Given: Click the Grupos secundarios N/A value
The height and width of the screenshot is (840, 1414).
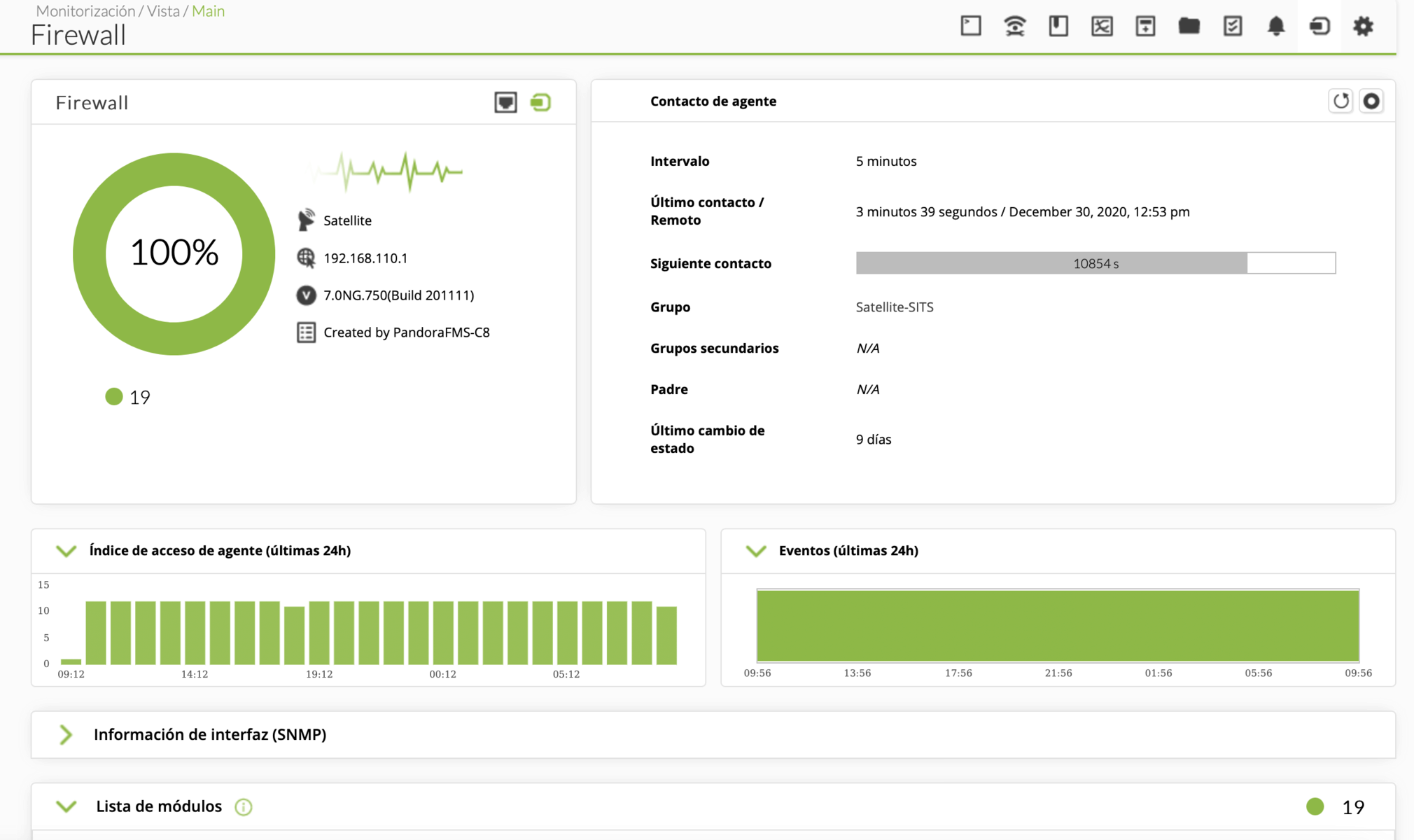Looking at the screenshot, I should (867, 348).
